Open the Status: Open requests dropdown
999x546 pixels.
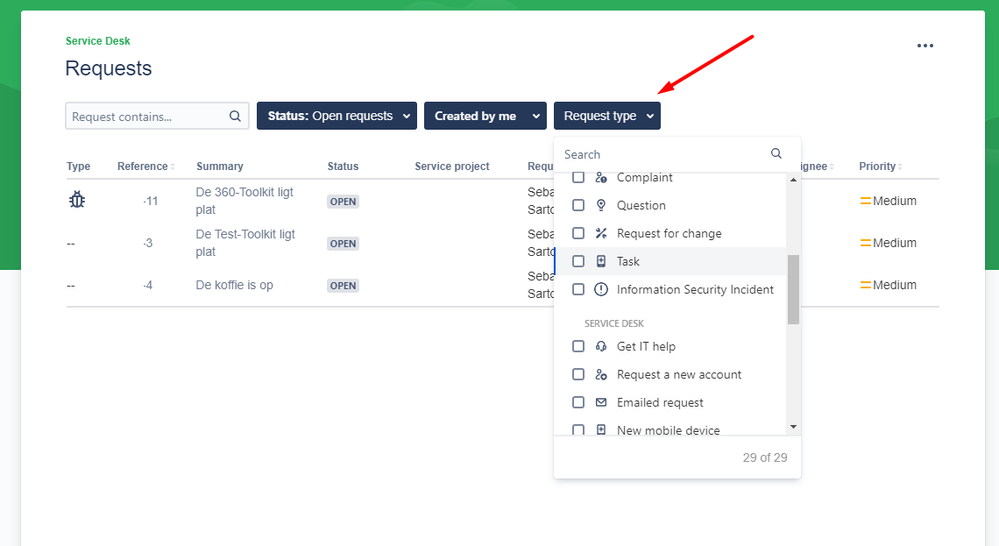[x=336, y=116]
